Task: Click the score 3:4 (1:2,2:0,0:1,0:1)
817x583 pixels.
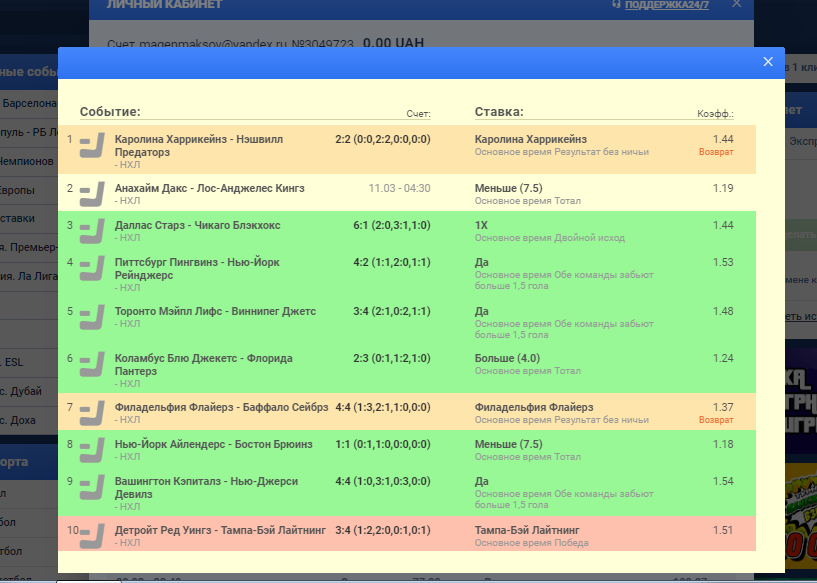Action: (x=382, y=530)
